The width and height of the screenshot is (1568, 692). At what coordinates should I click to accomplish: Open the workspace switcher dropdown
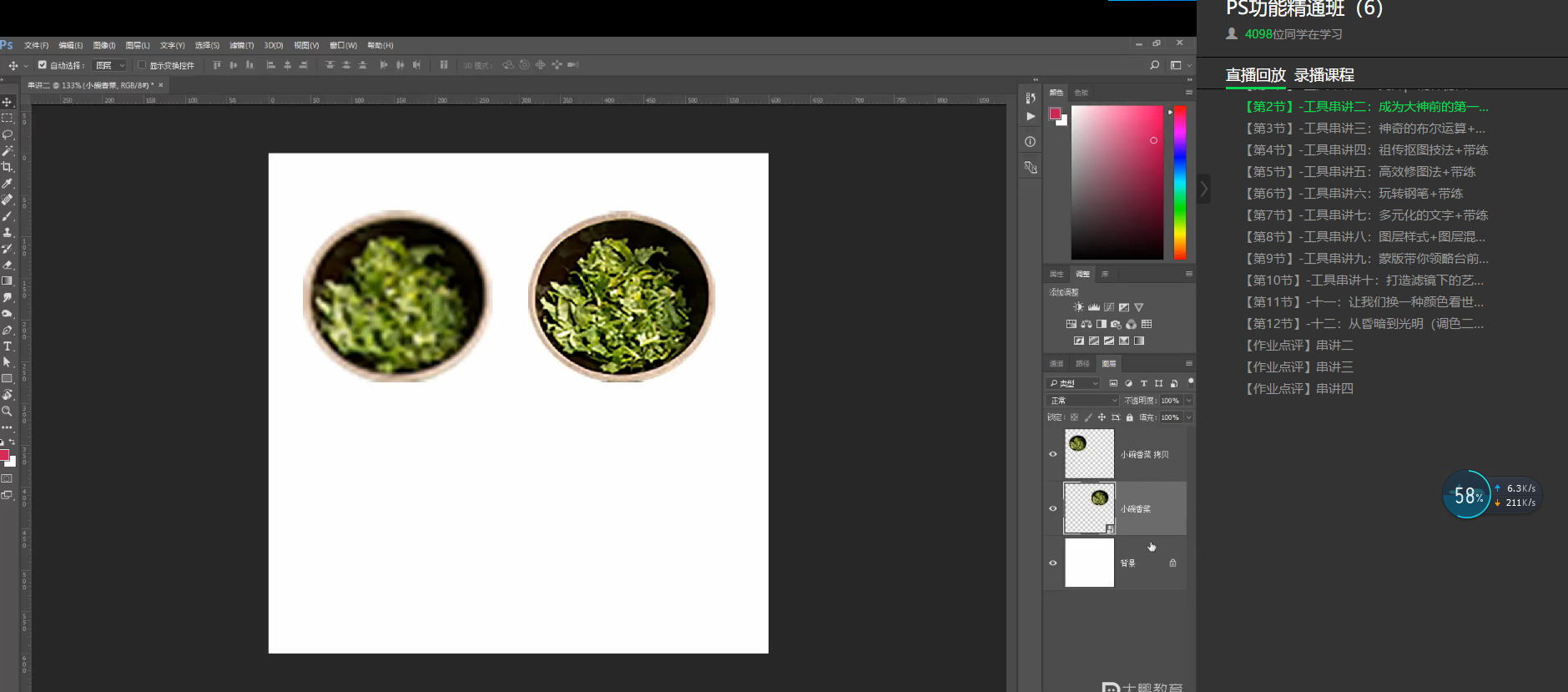pyautogui.click(x=1179, y=65)
